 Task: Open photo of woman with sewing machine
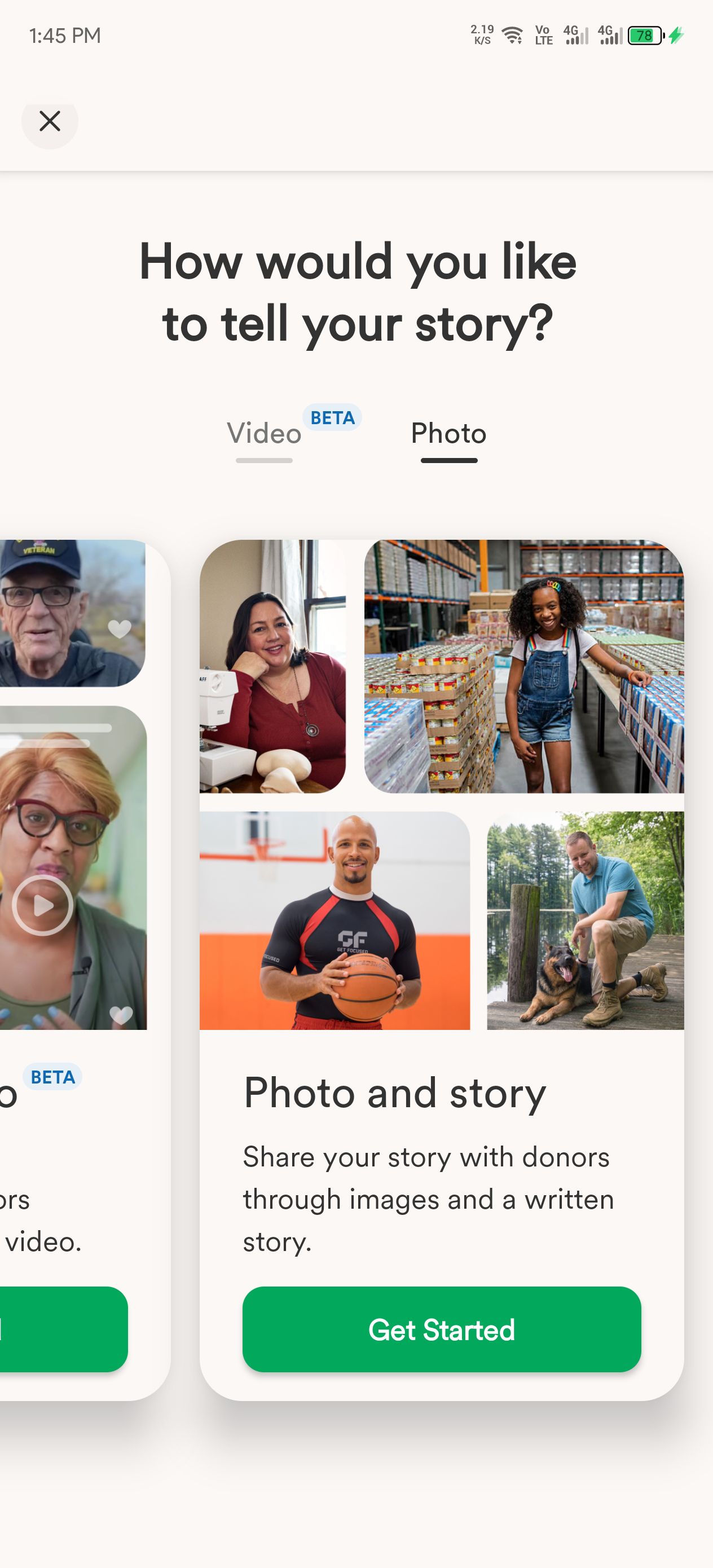272,666
